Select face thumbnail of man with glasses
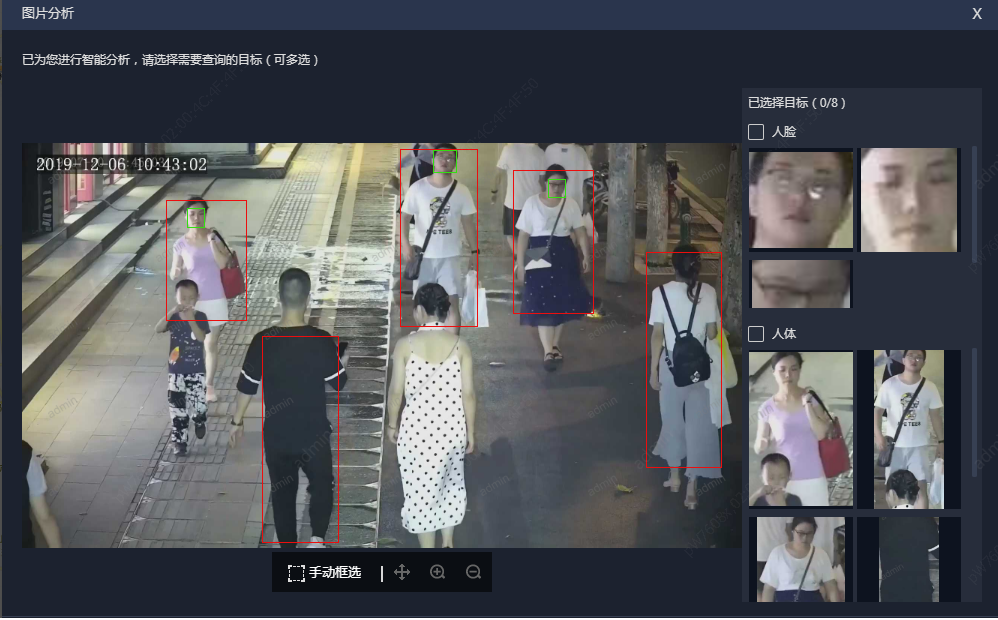This screenshot has width=998, height=620. (801, 199)
